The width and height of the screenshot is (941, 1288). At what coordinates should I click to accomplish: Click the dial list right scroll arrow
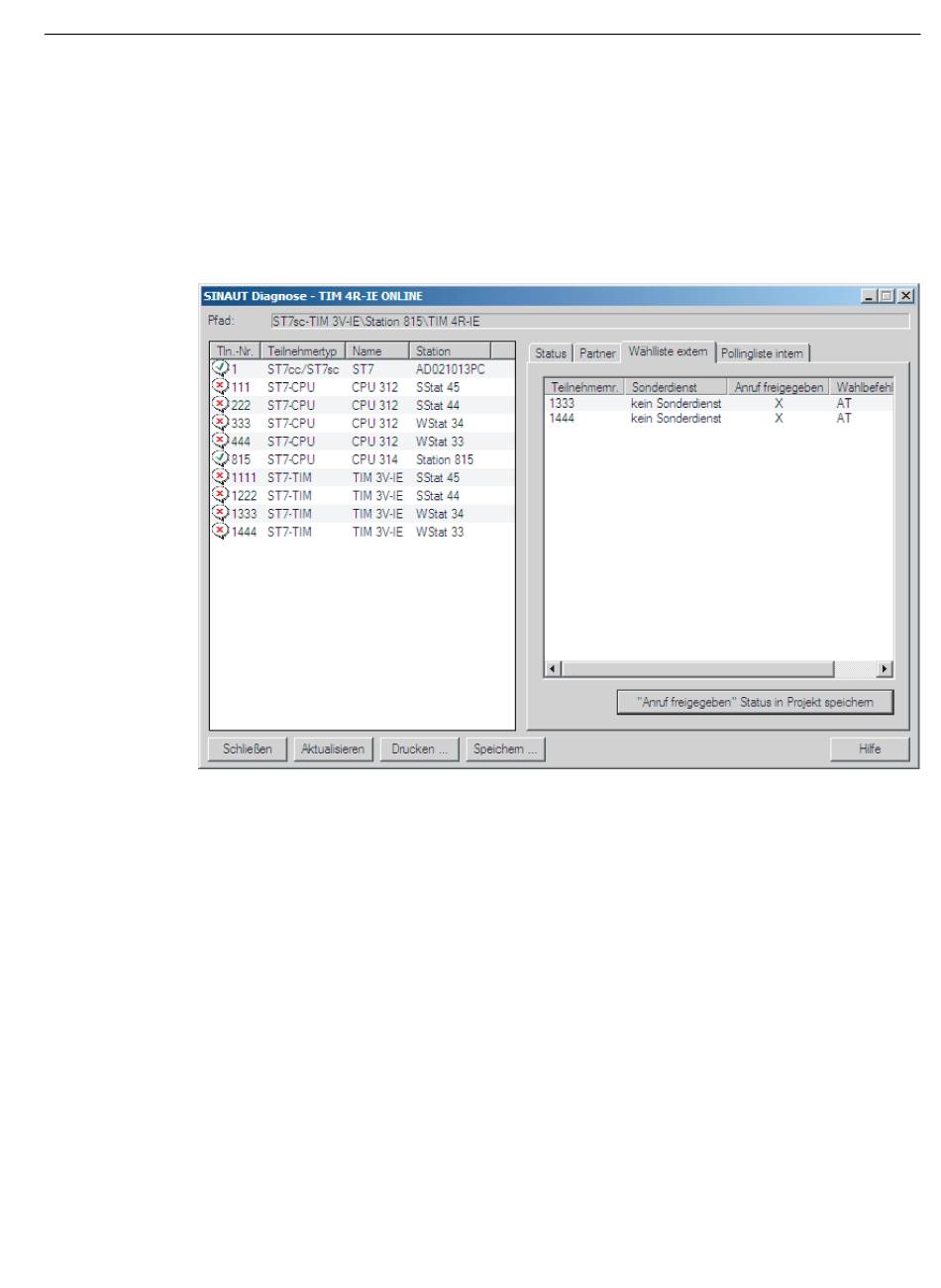(886, 669)
